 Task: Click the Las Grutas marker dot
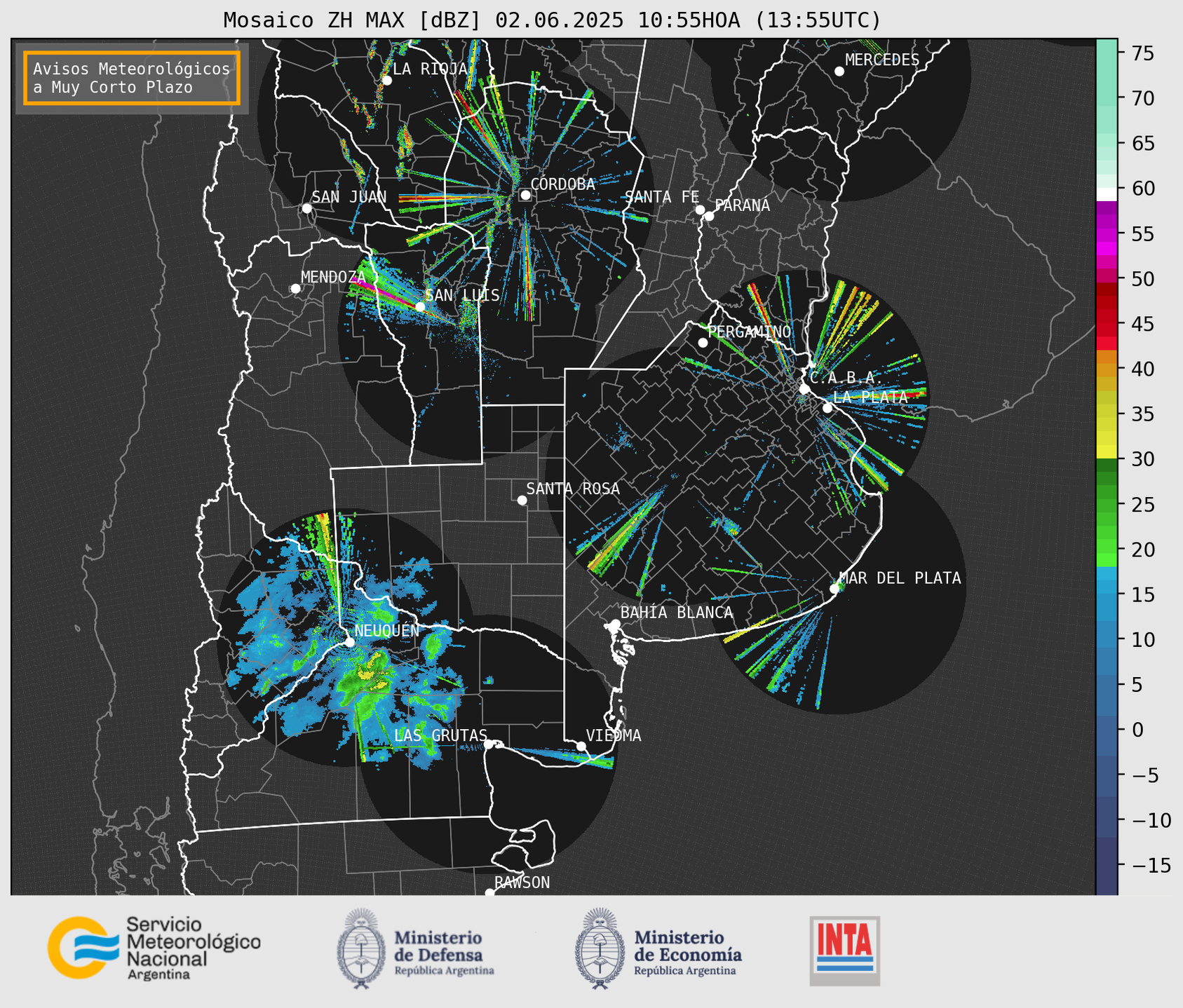489,744
